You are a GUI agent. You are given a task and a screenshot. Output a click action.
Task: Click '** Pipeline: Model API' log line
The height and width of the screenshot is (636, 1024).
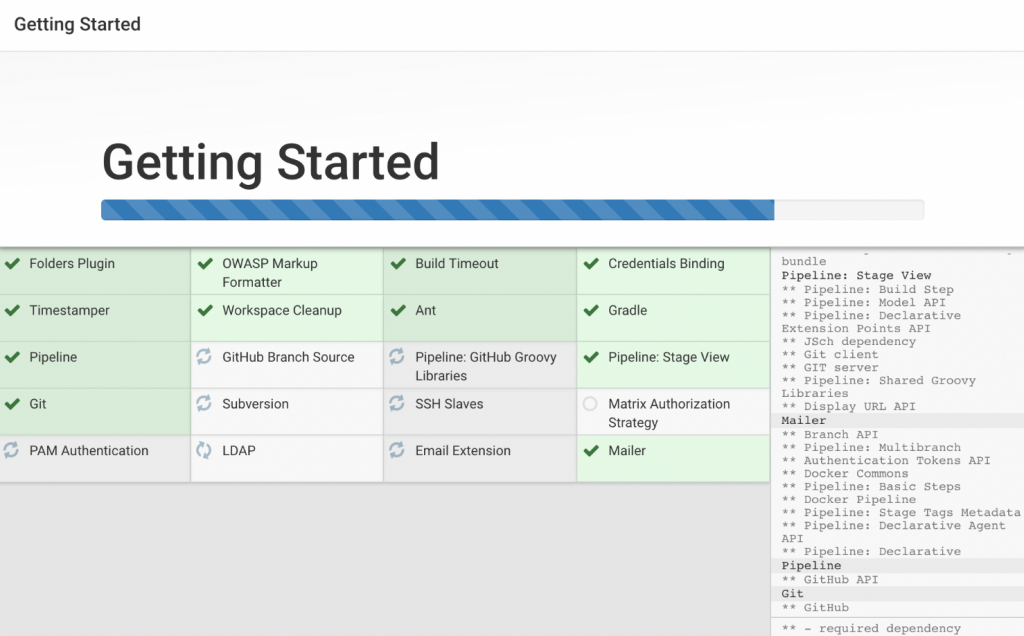pyautogui.click(x=863, y=302)
